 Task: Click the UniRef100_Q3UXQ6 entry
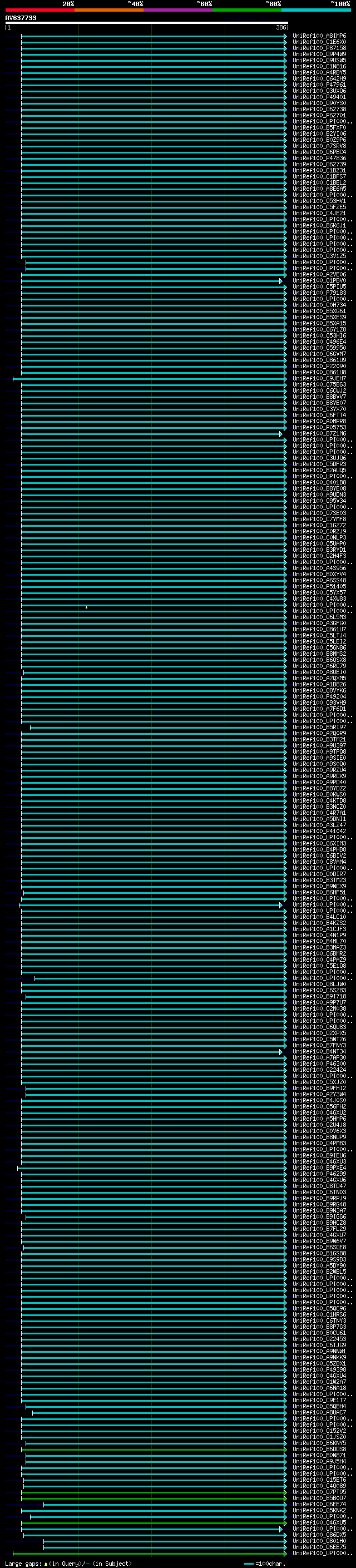pos(319,91)
